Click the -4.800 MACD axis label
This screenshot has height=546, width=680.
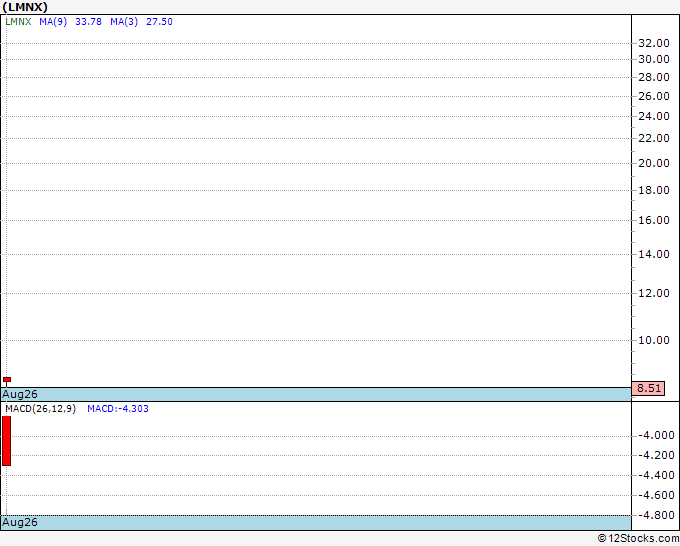point(656,515)
